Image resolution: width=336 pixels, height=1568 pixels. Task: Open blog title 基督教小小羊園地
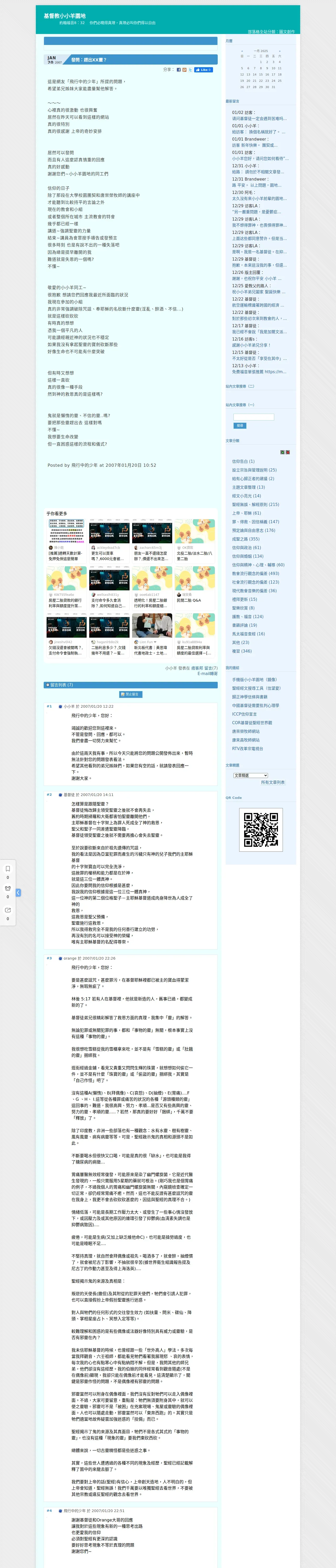pyautogui.click(x=65, y=16)
